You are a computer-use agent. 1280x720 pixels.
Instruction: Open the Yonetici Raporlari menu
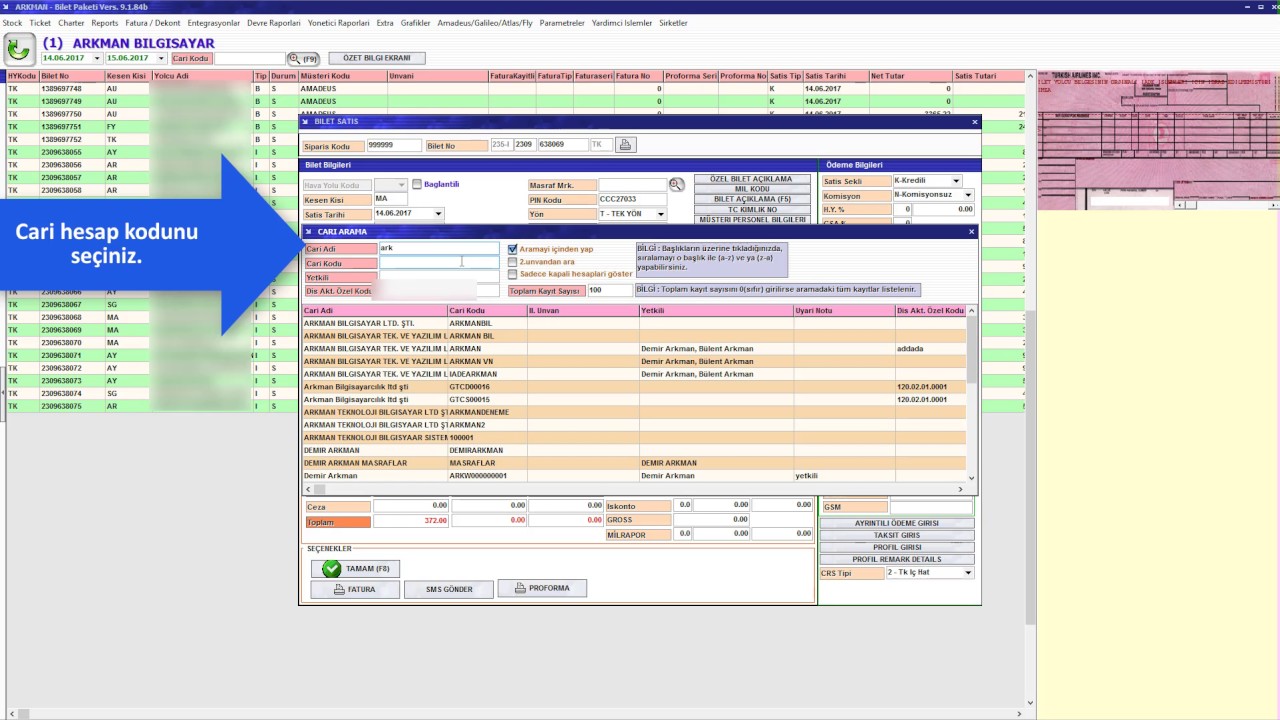point(338,23)
